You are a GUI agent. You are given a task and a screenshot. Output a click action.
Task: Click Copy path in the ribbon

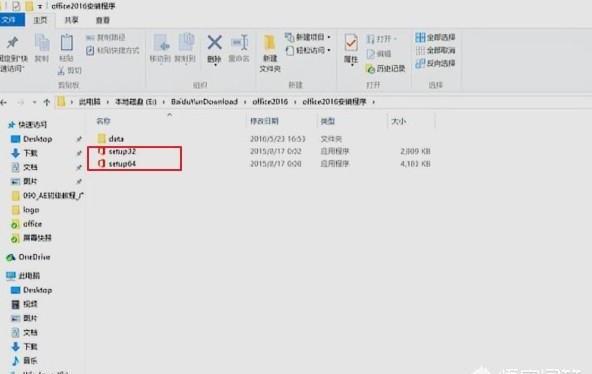tap(106, 37)
